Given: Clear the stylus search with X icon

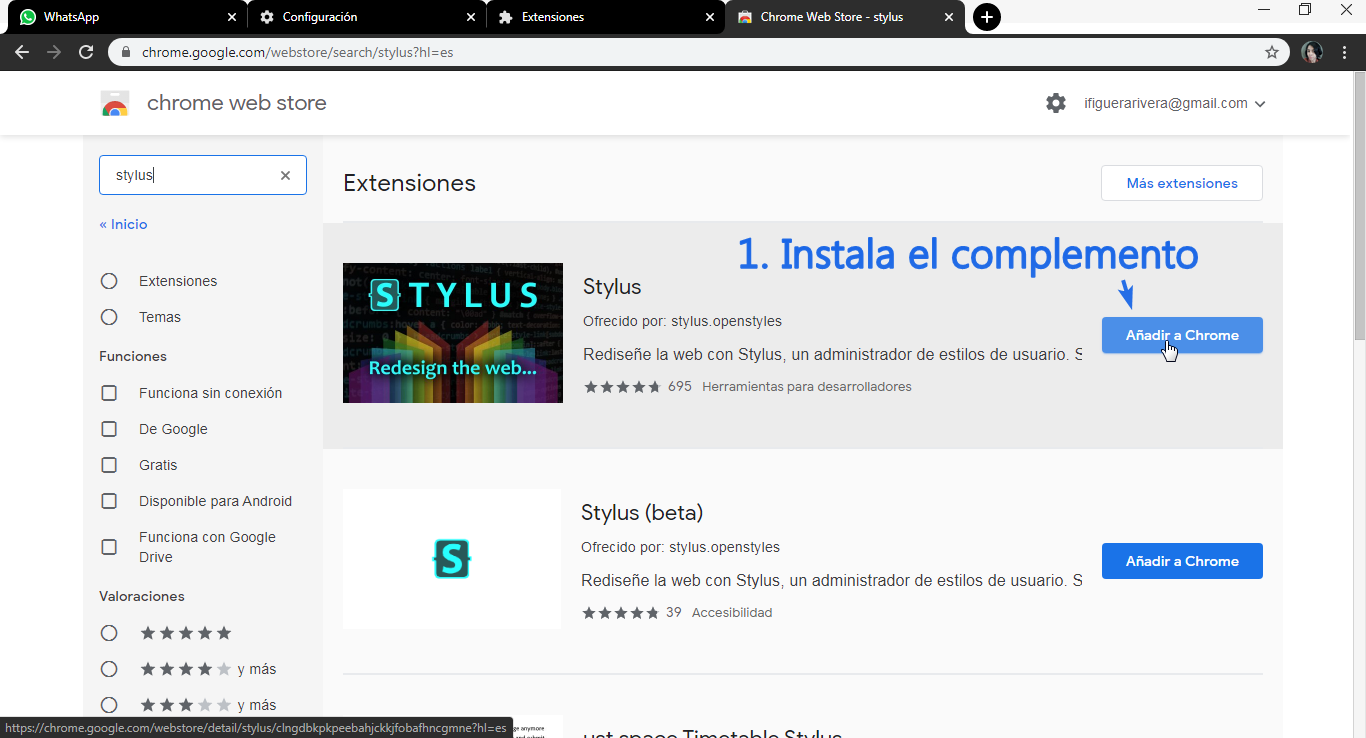Looking at the screenshot, I should tap(285, 175).
